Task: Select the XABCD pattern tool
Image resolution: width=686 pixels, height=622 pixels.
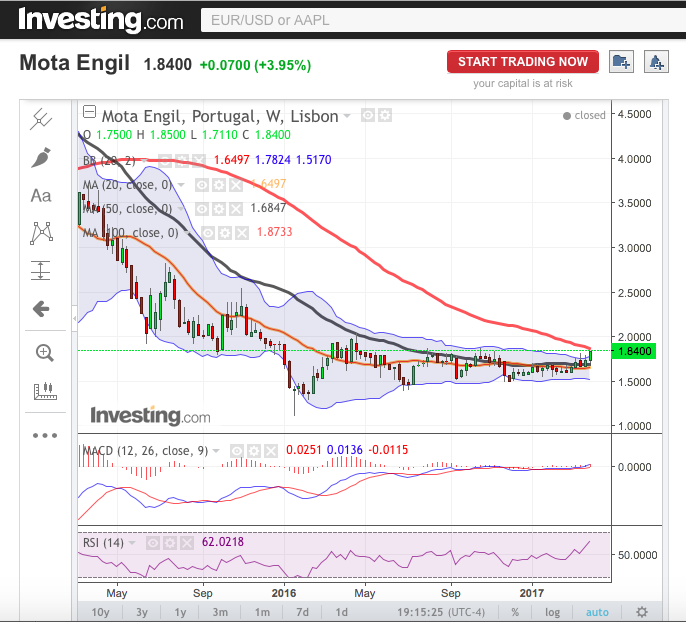Action: (x=41, y=233)
